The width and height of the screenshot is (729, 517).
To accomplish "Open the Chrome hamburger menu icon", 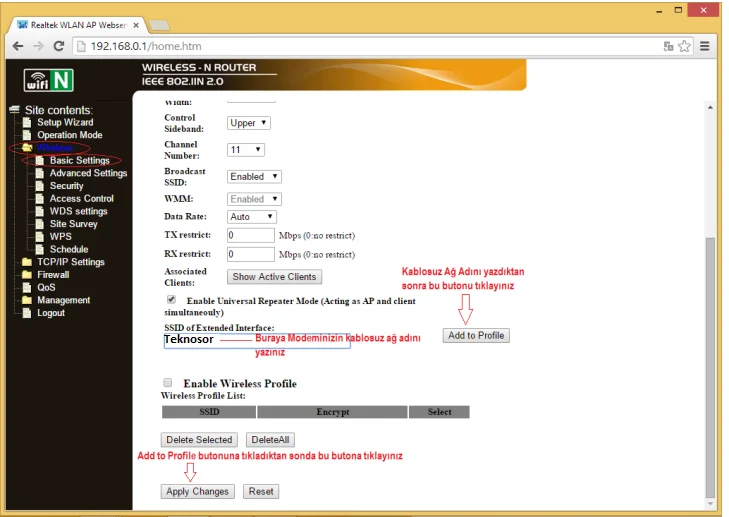I will [x=705, y=46].
